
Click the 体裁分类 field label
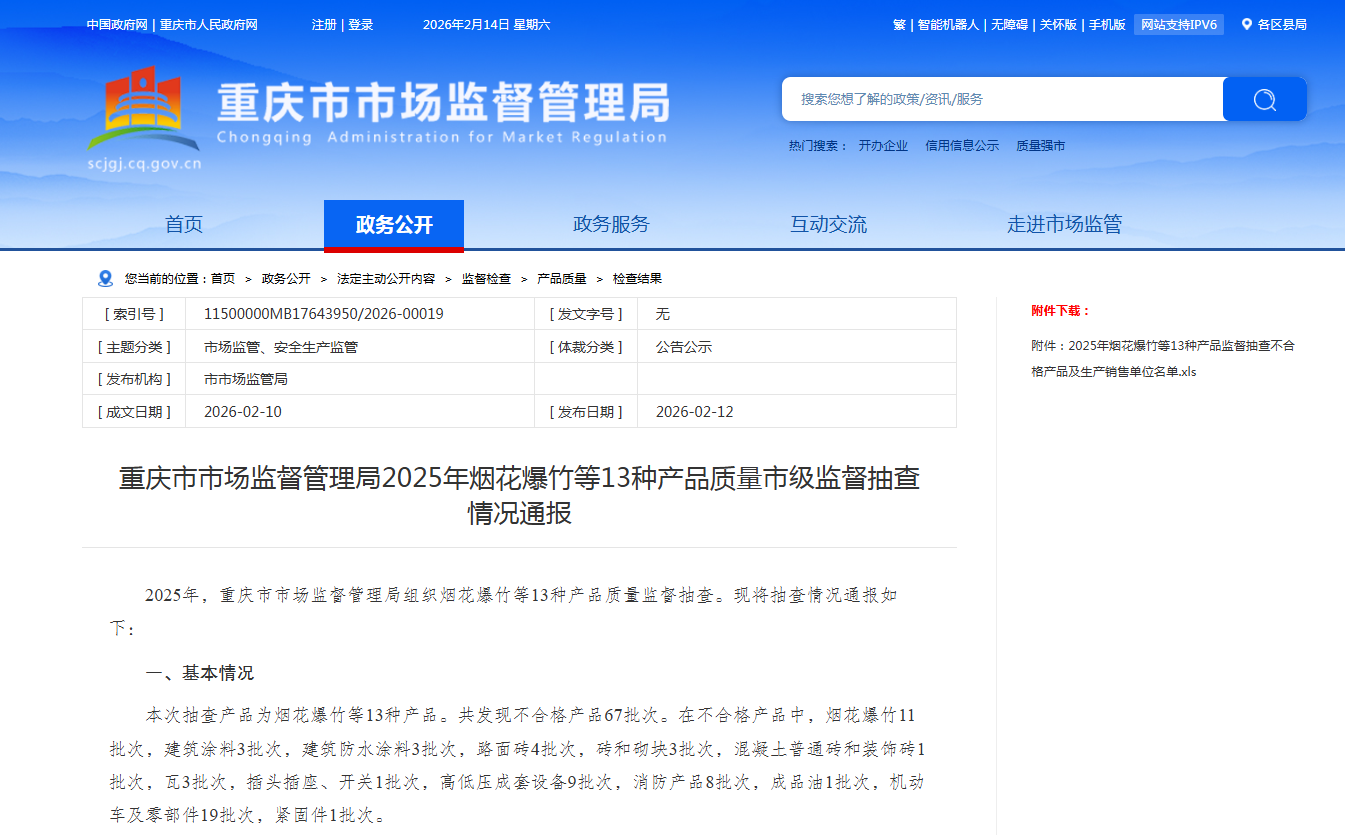586,347
